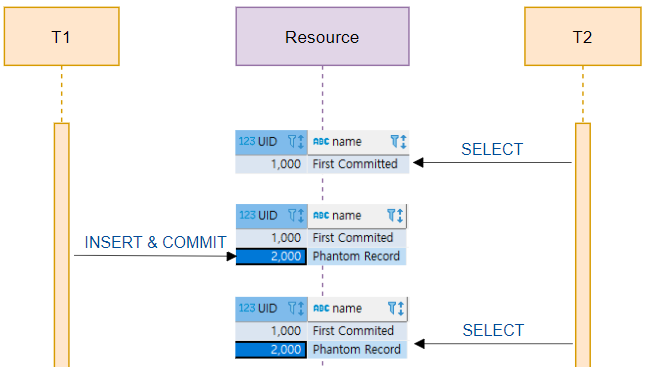Select Phantom Record cell in third table
The image size is (647, 367).
pos(357,350)
